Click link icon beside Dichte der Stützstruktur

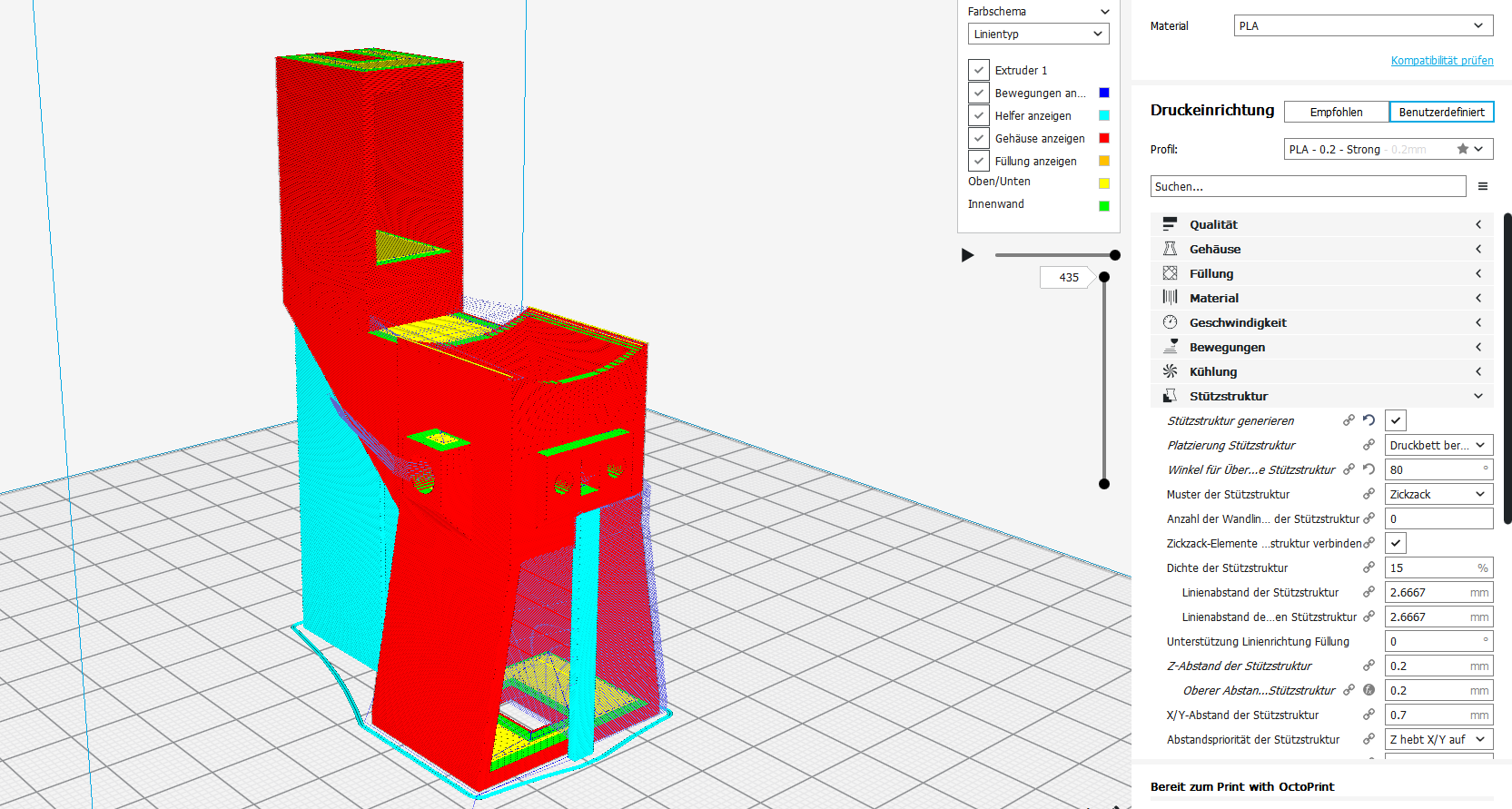coord(1369,567)
